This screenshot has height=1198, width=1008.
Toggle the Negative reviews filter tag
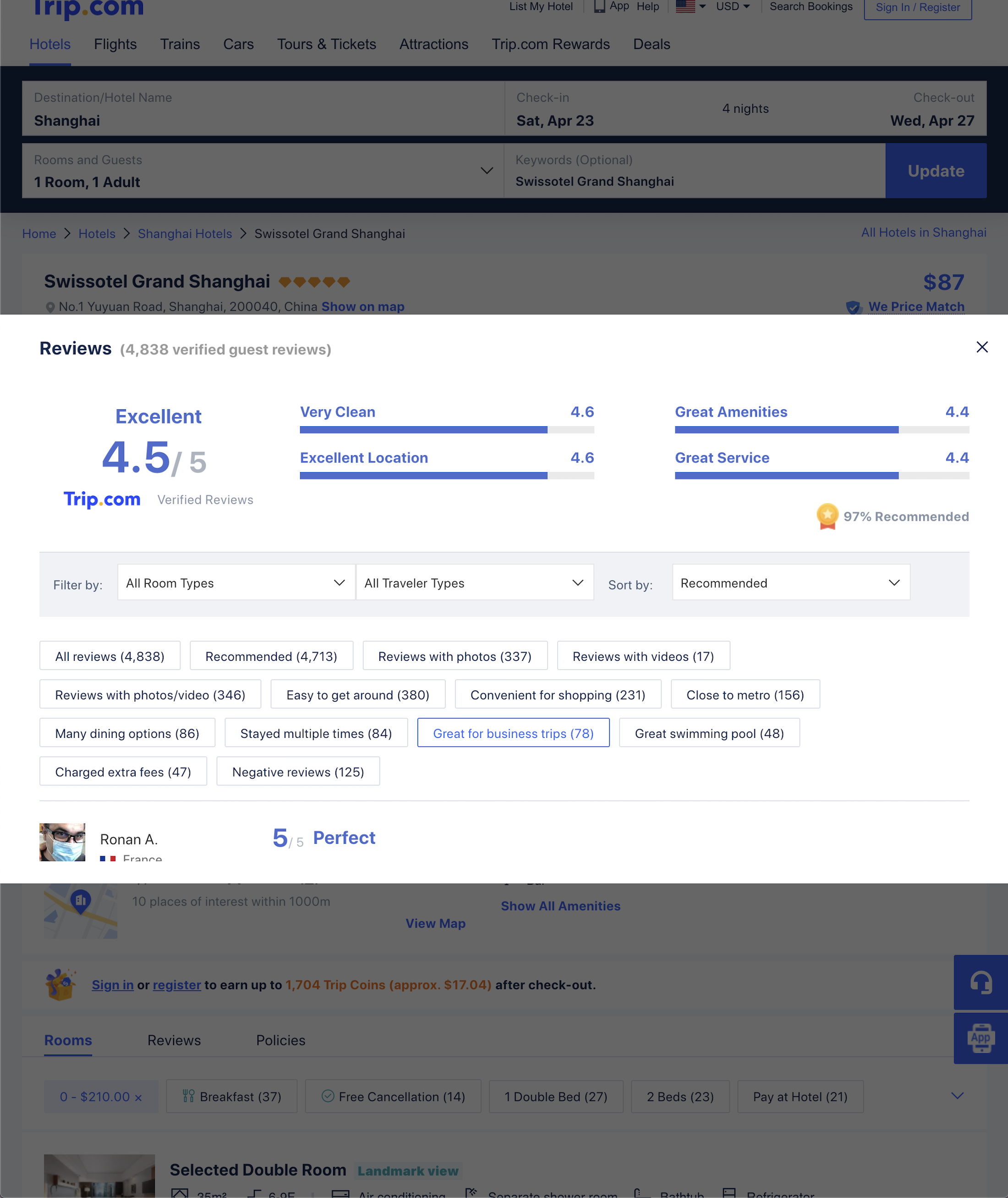(298, 772)
